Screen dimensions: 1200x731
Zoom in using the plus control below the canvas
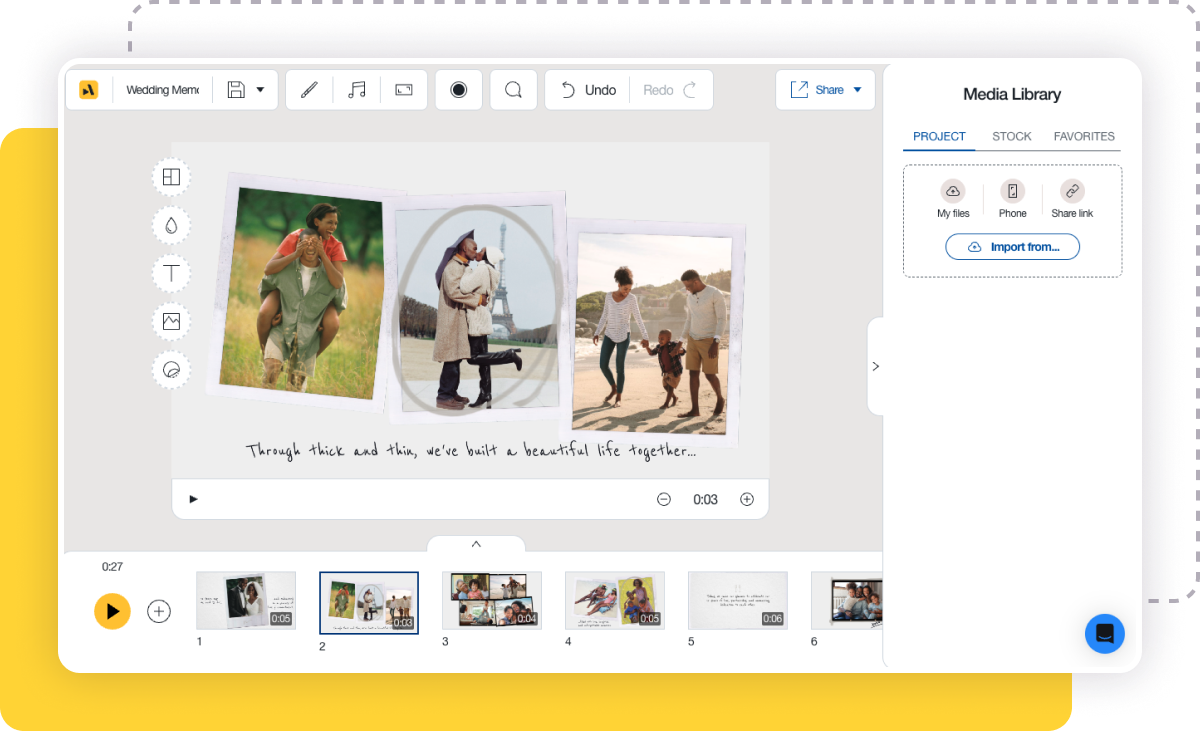747,498
